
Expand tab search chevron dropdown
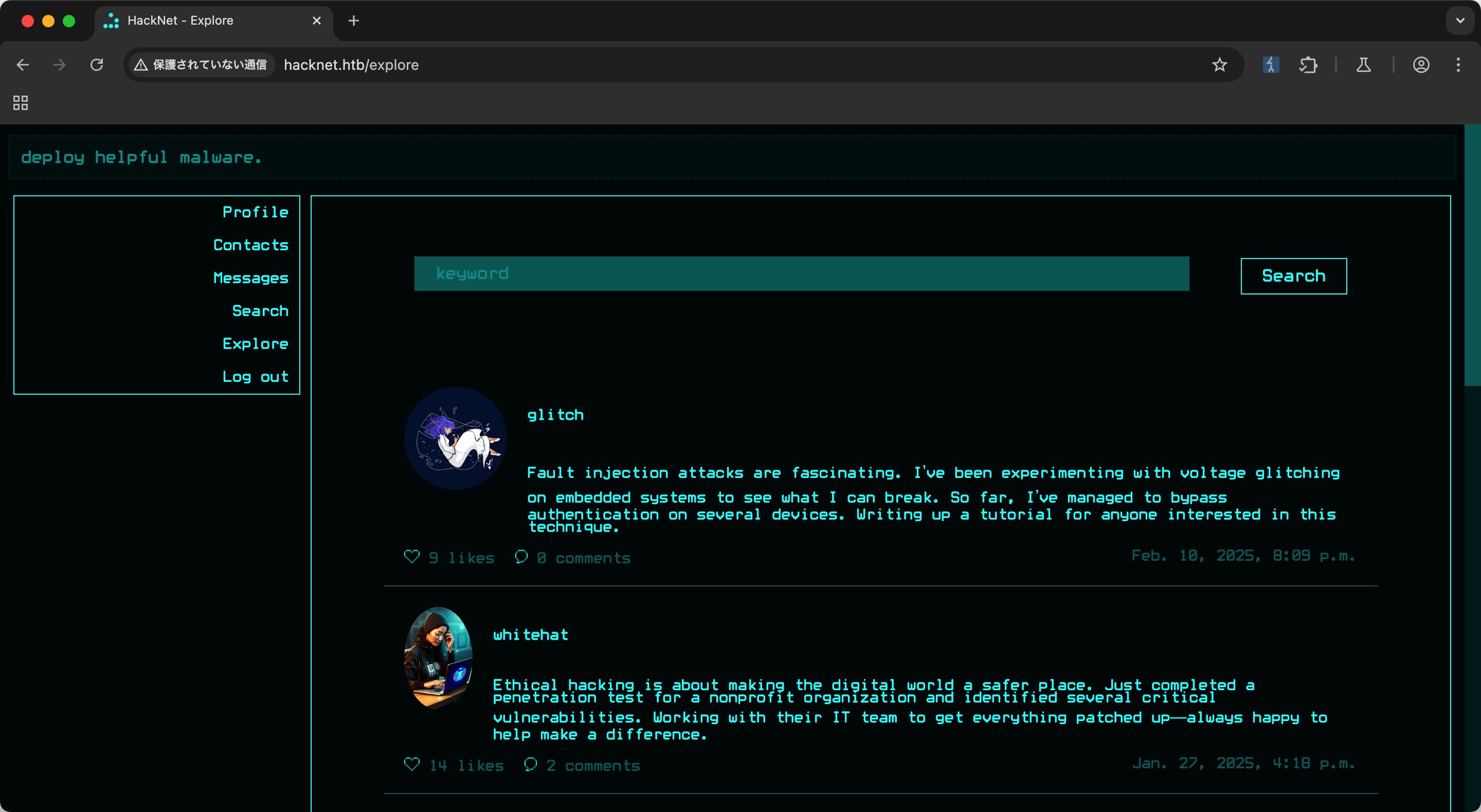1460,21
